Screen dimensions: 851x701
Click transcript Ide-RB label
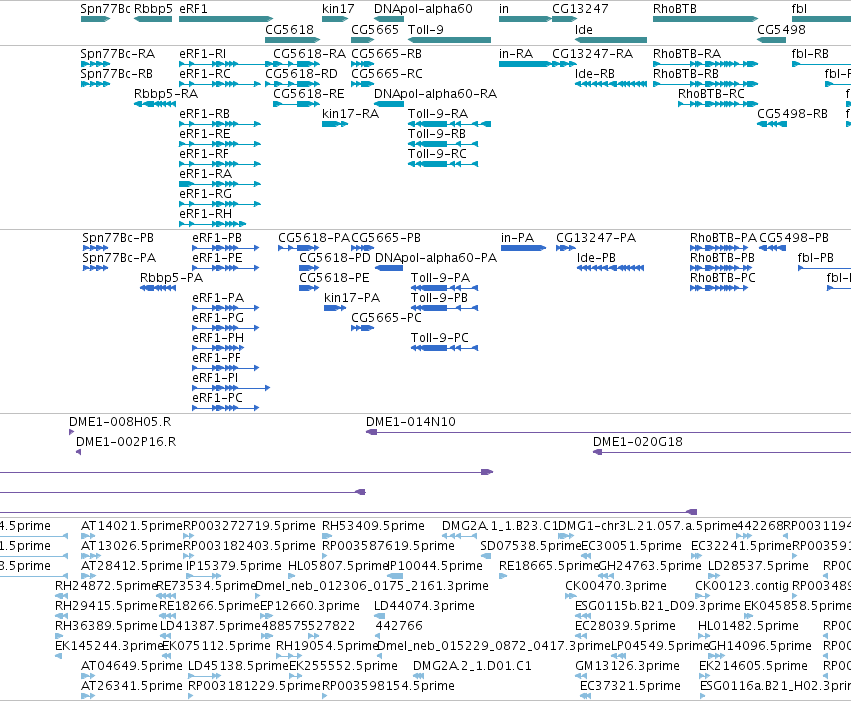pyautogui.click(x=595, y=74)
